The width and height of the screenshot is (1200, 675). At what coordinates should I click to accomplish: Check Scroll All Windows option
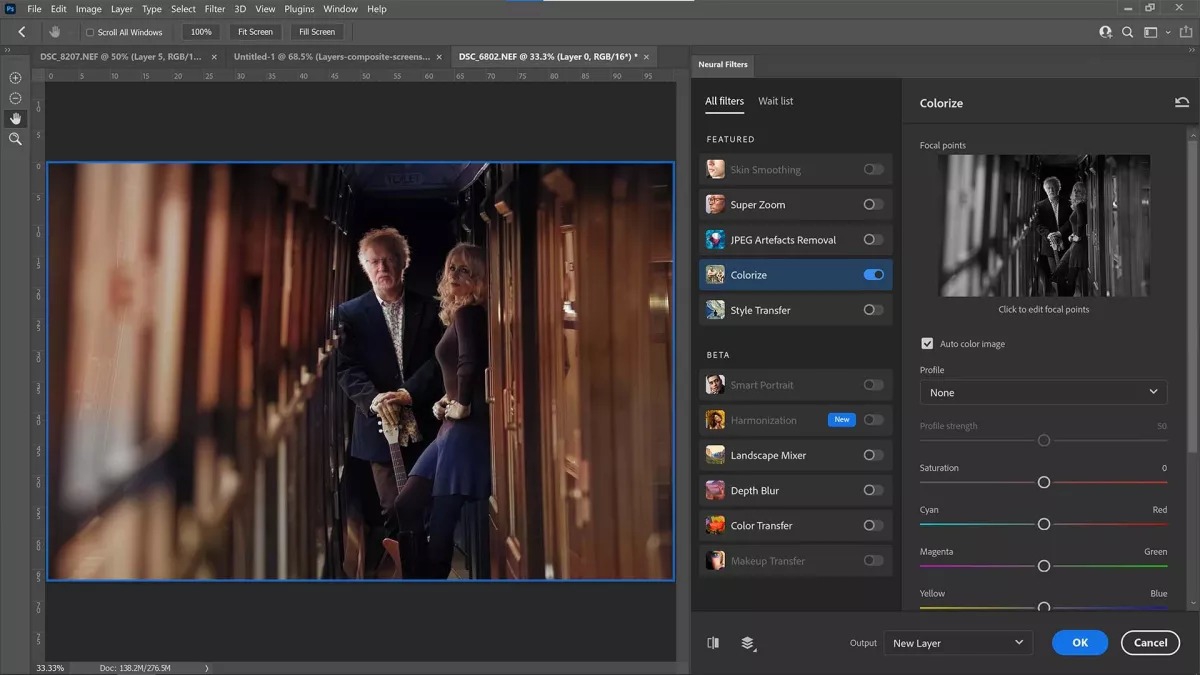click(90, 33)
